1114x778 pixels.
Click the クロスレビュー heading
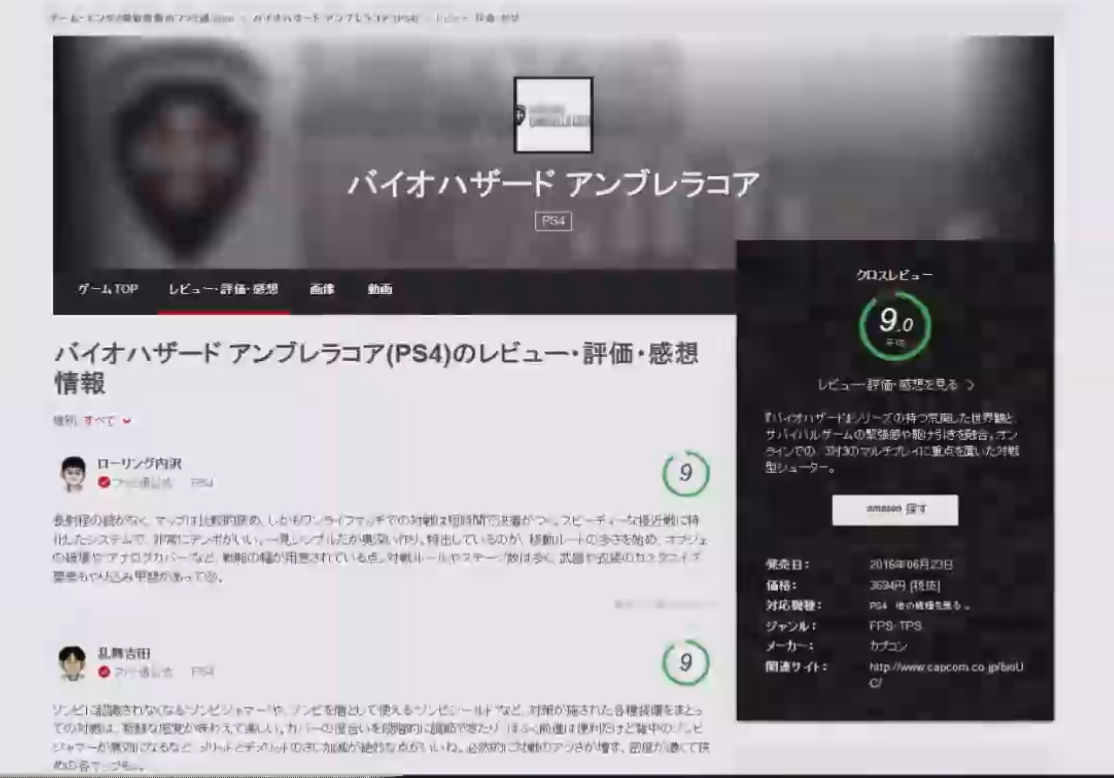(894, 275)
